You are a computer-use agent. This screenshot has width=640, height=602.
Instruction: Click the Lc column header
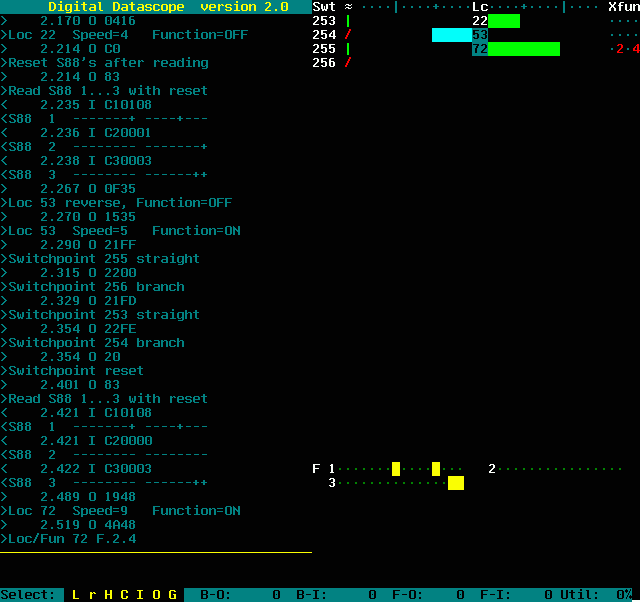coord(480,7)
